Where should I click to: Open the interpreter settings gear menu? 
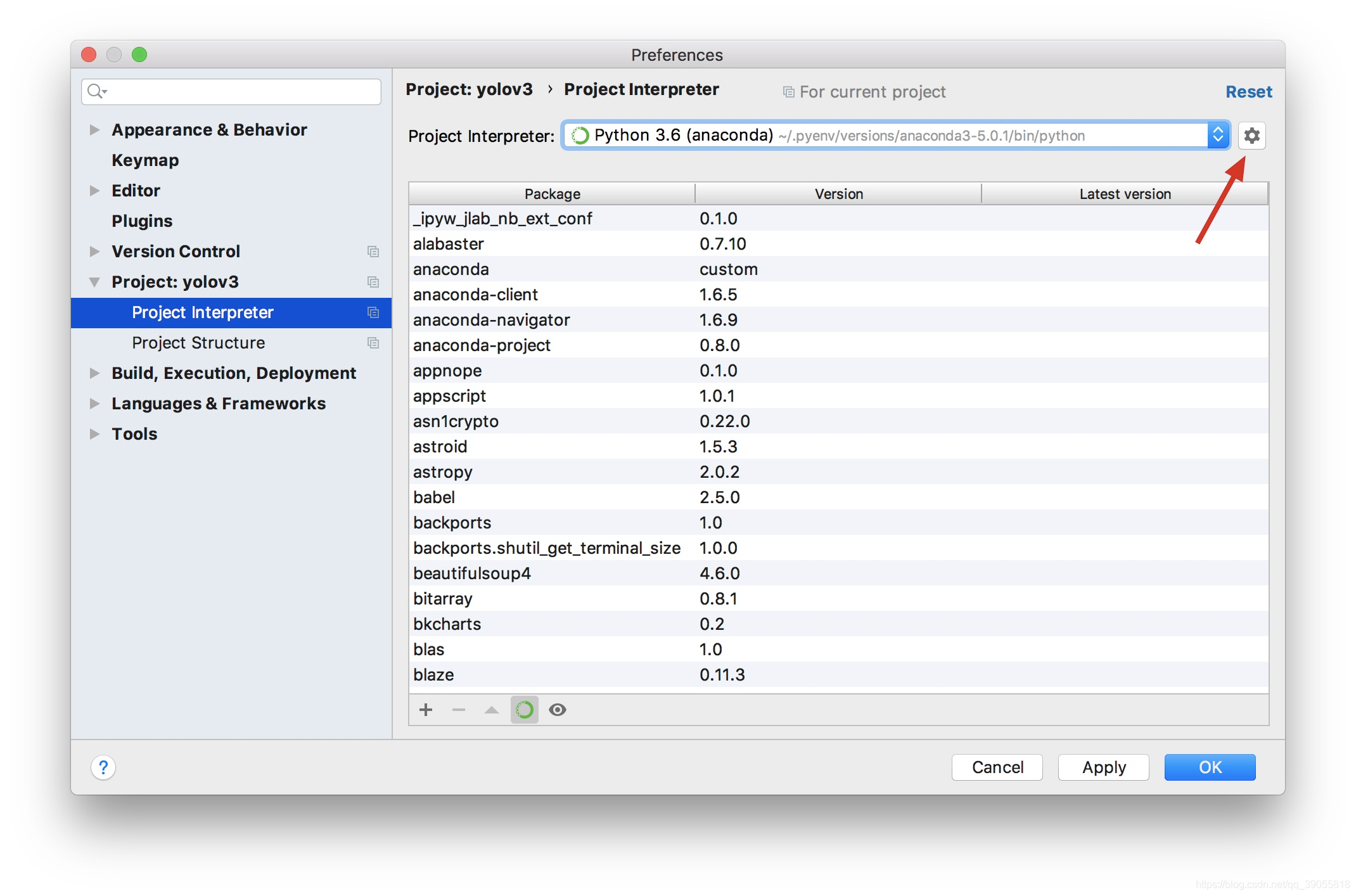point(1251,136)
